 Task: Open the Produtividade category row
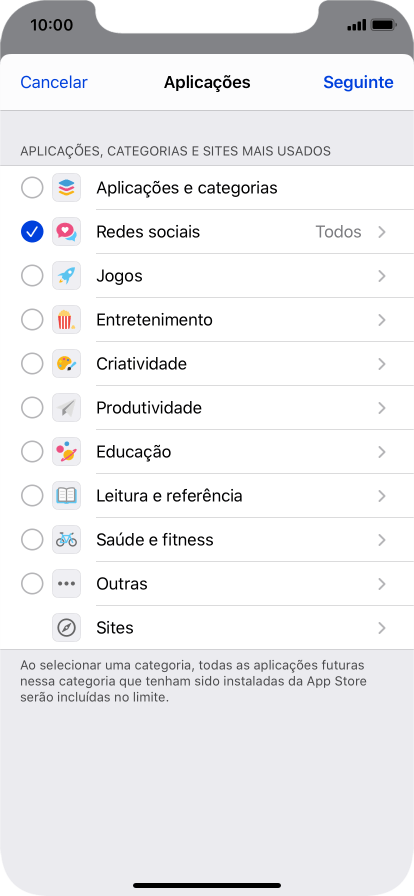tap(207, 408)
